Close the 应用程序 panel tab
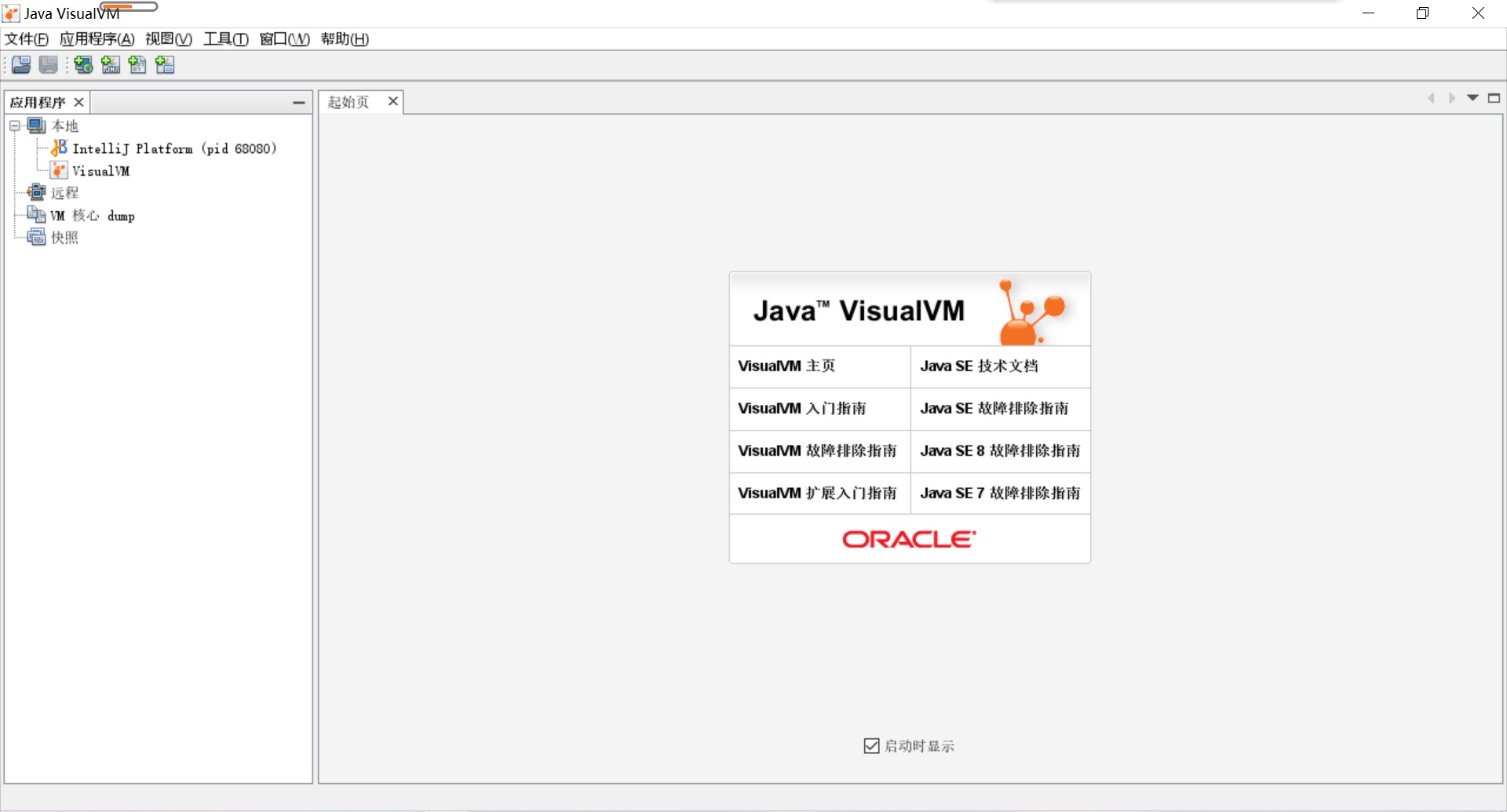Viewport: 1507px width, 812px height. pyautogui.click(x=78, y=102)
